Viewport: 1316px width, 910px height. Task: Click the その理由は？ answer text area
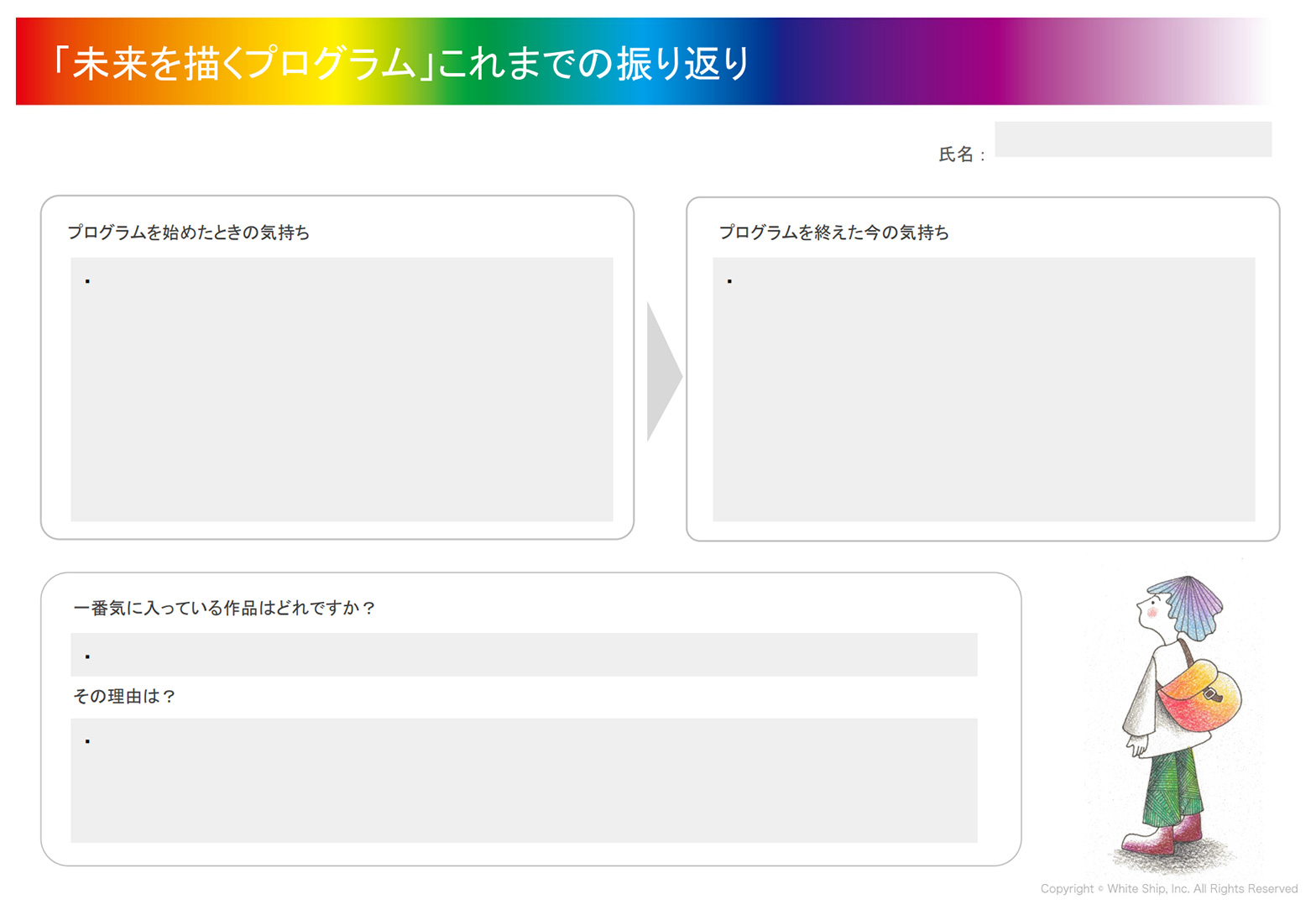[x=524, y=781]
